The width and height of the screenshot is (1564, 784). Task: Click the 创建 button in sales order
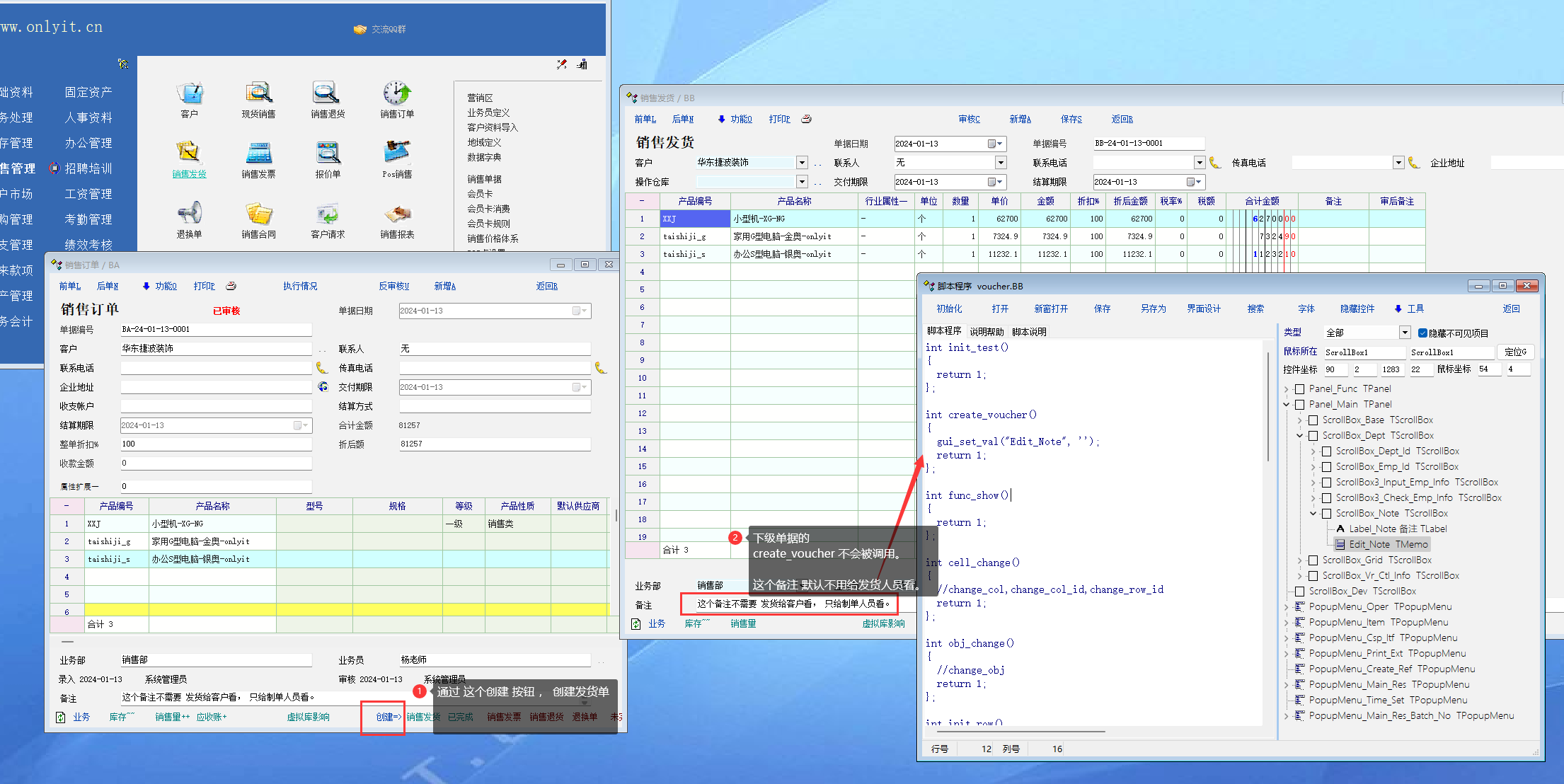pos(386,717)
